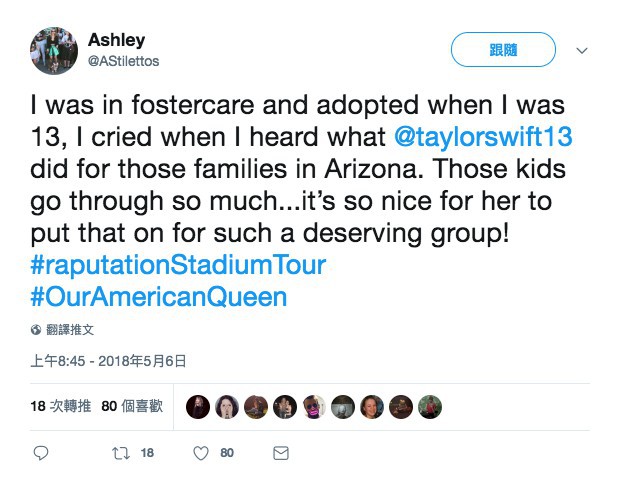The width and height of the screenshot is (622, 486).
Task: Click the last liker avatar in the row
Action: pos(430,406)
